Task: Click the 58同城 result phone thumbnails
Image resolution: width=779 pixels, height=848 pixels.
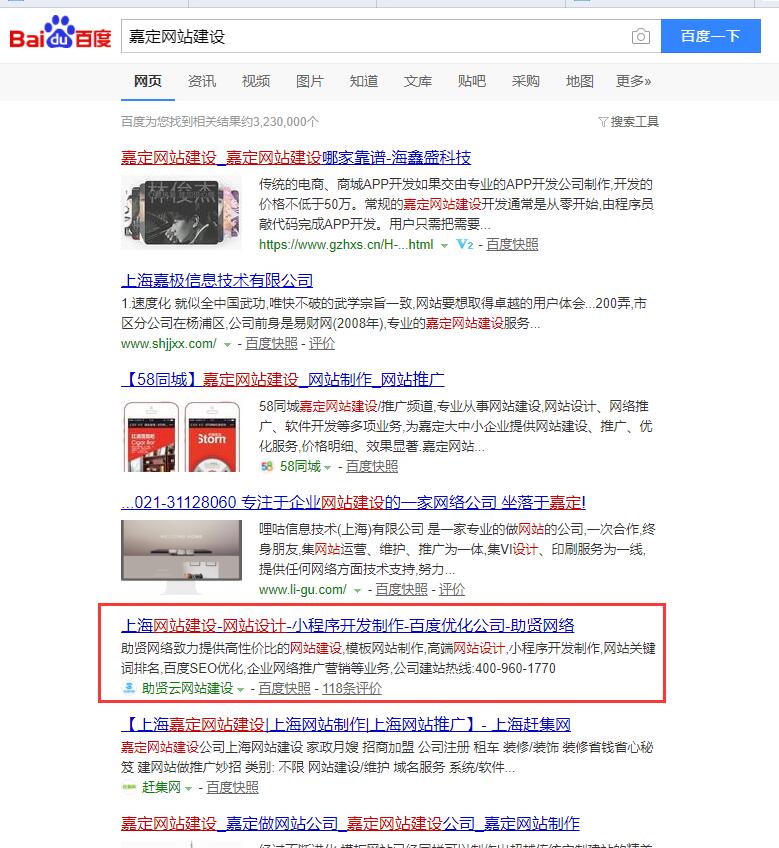Action: coord(181,436)
